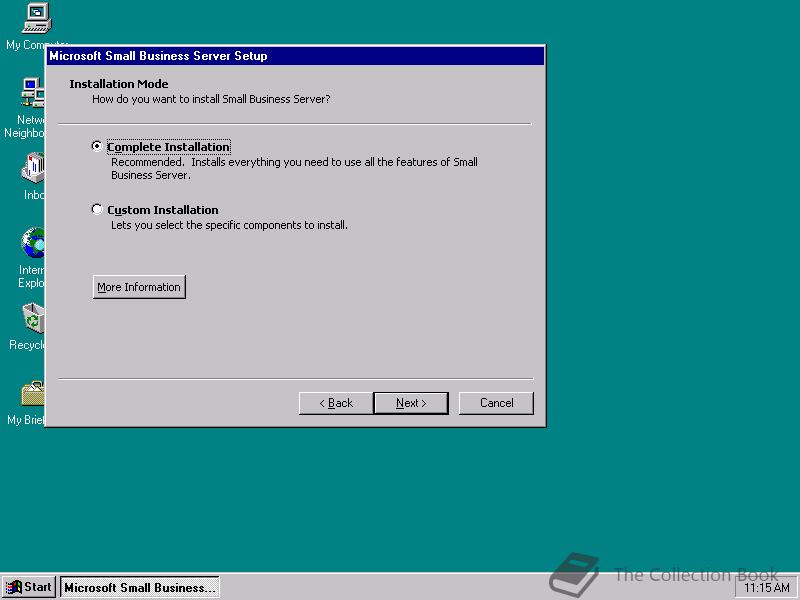Screen dimensions: 800x600
Task: Select the Microsoft Small Business taskbar entry
Action: (x=140, y=587)
